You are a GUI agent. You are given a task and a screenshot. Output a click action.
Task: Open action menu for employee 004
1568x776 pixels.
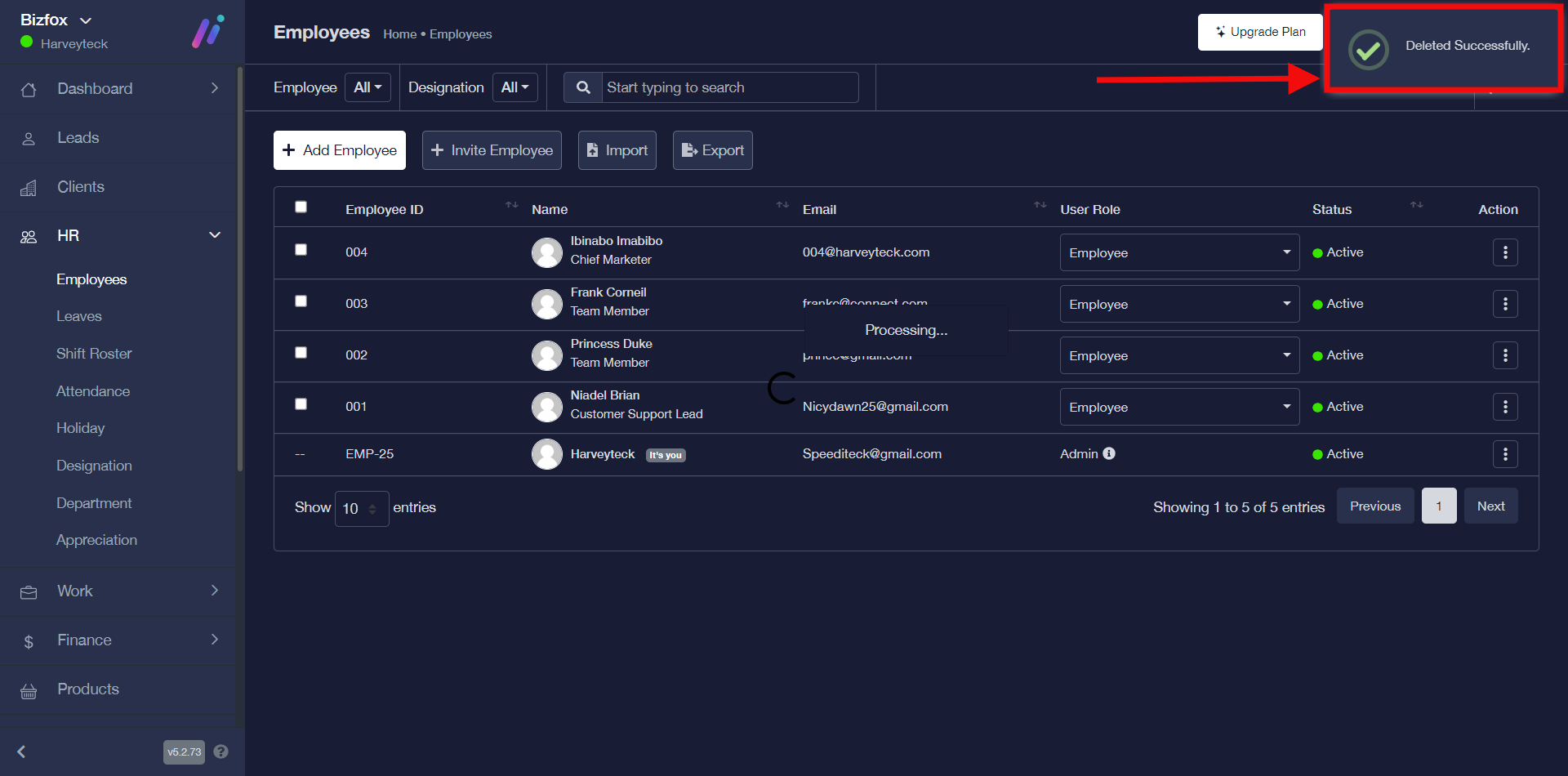(x=1504, y=252)
